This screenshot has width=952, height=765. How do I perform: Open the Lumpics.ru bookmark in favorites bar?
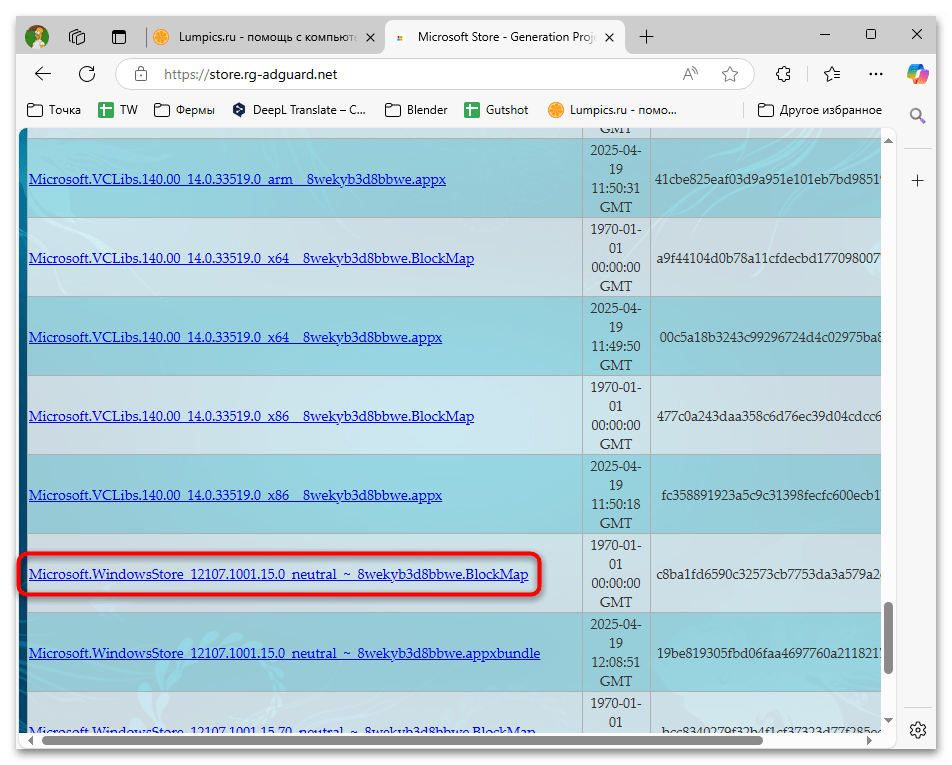coord(612,110)
